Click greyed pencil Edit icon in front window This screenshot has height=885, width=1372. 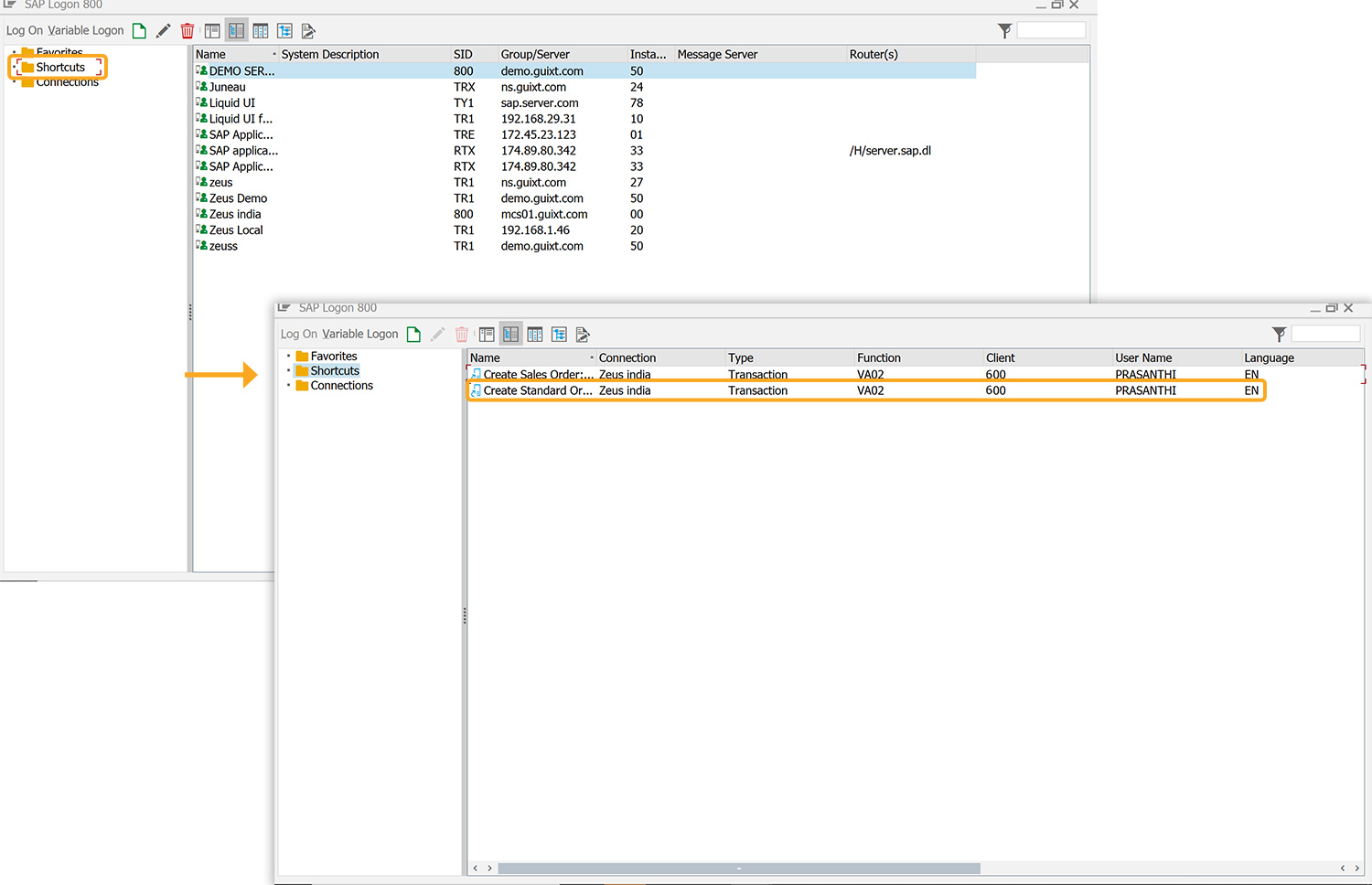click(x=437, y=335)
